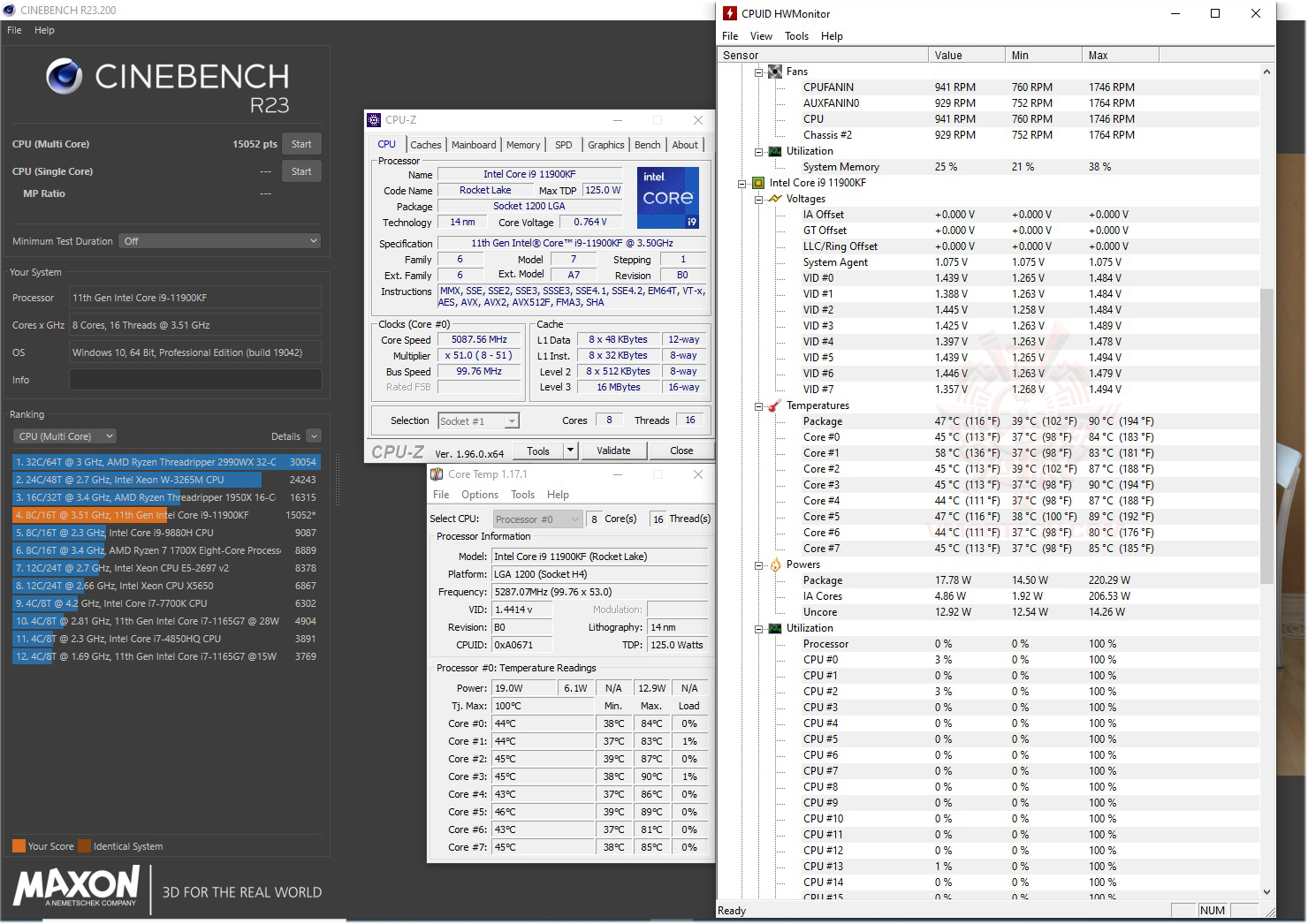Switch to the Mainboard tab in CPU-Z
Screen dimensions: 1308x924
(474, 145)
